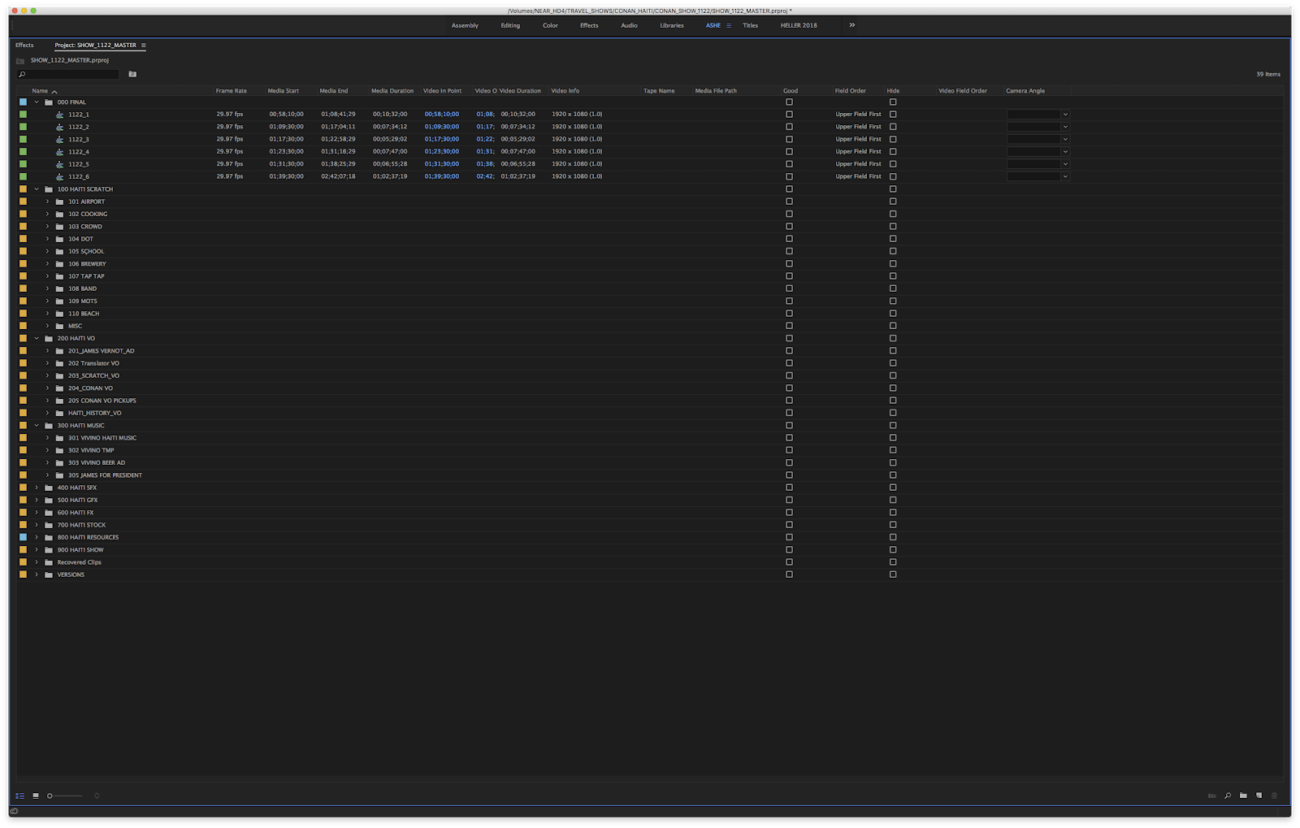Screen dimensions: 1300x828
Task: Tick the Good checkbox for 1122_1
Action: (x=789, y=114)
